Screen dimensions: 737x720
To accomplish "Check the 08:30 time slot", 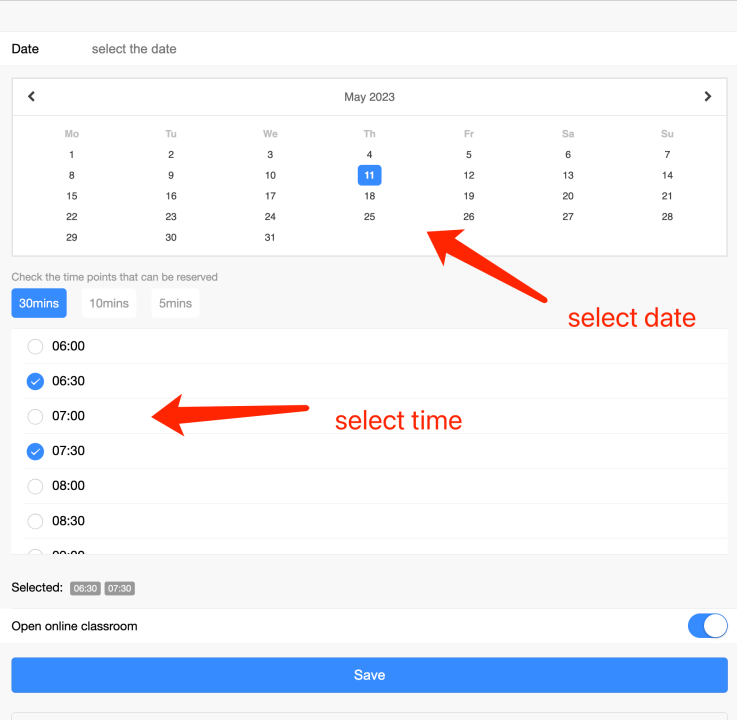I will point(35,521).
